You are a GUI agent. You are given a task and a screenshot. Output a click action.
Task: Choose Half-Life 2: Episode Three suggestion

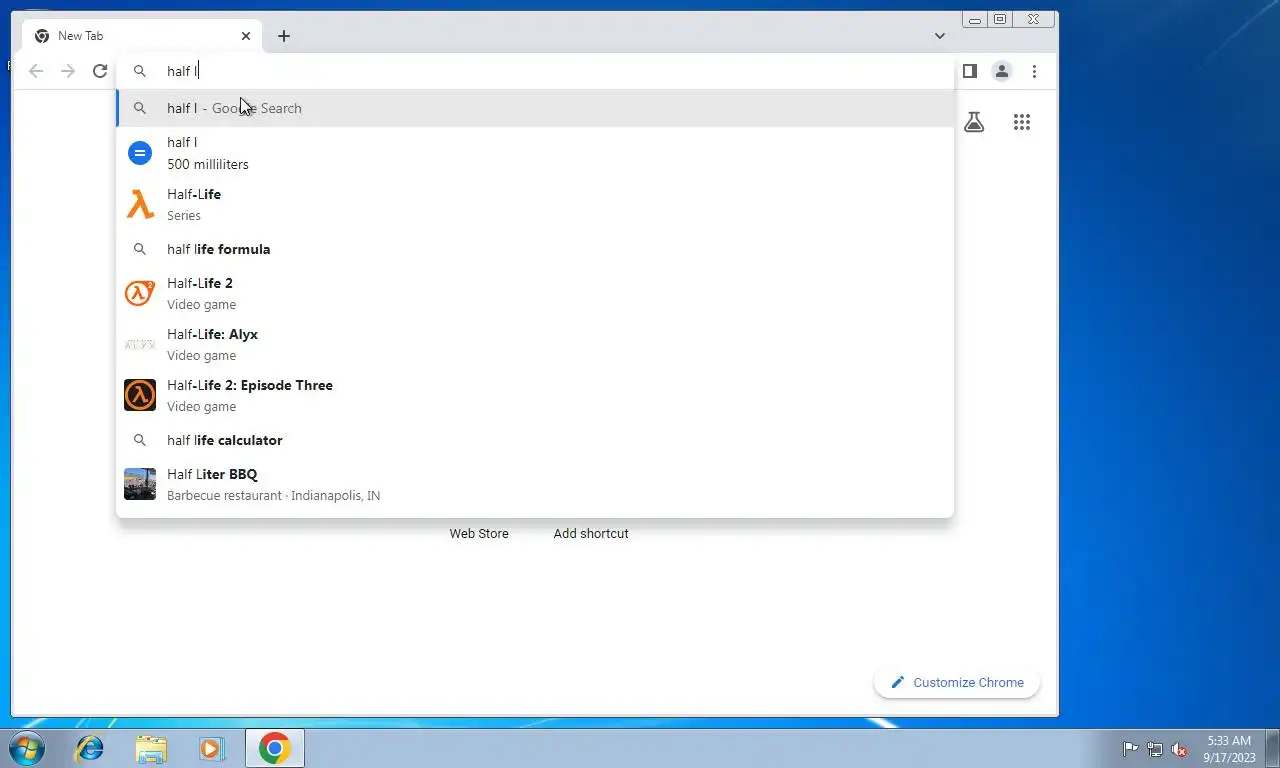[535, 395]
